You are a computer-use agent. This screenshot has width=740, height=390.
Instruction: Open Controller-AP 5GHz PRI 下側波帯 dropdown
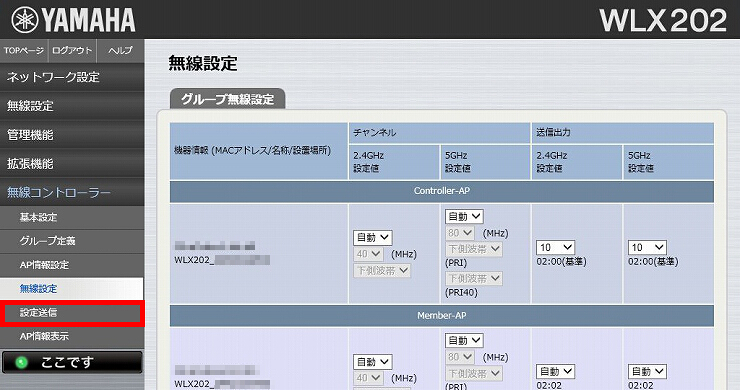pyautogui.click(x=473, y=249)
